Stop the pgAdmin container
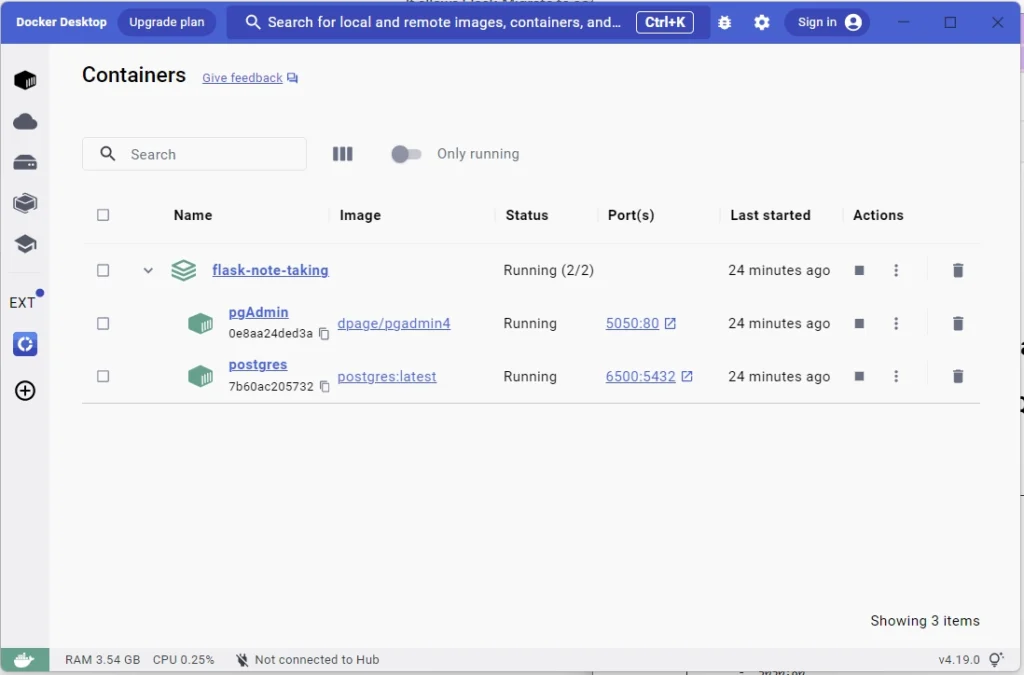1024x675 pixels. pos(859,324)
